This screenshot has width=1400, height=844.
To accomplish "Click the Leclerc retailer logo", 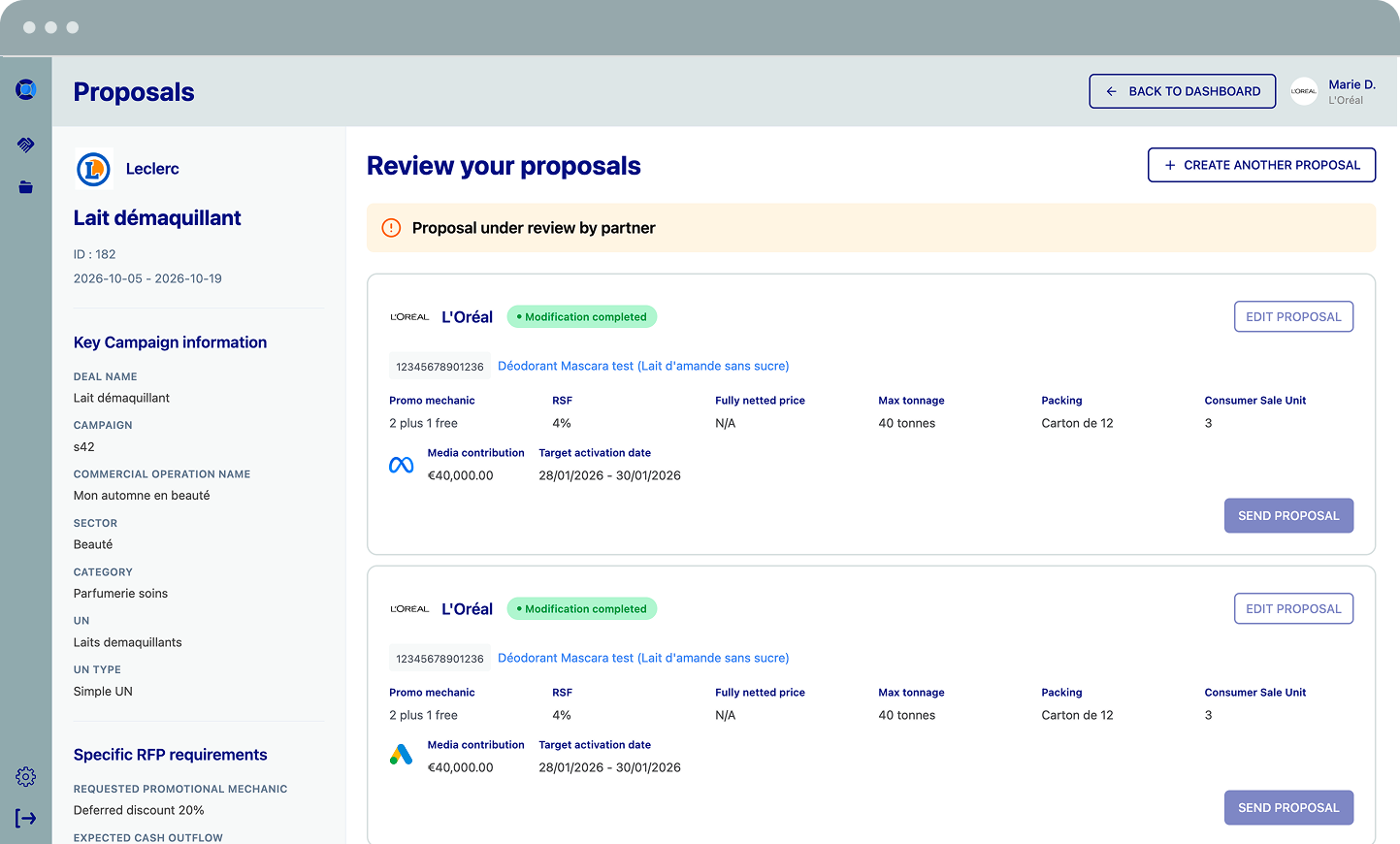I will pyautogui.click(x=94, y=169).
